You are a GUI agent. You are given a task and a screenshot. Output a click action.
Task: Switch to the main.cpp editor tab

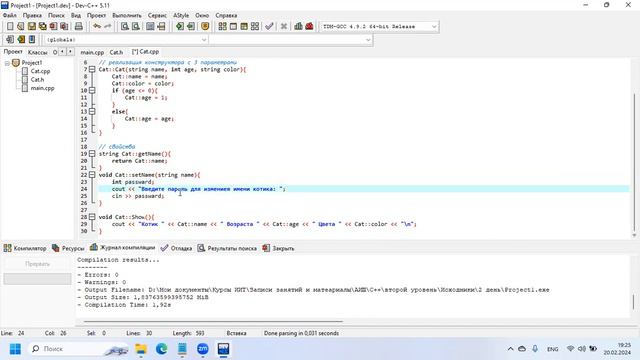pos(92,52)
